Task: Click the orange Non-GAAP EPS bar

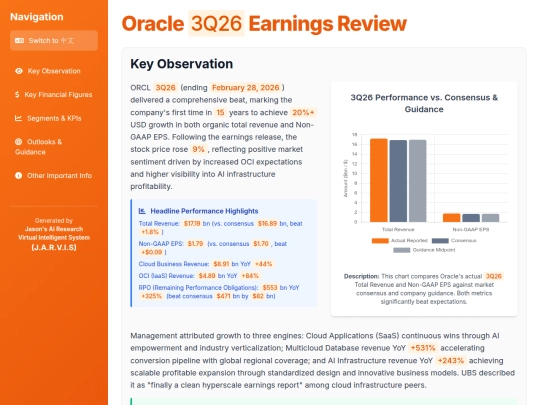Action: click(x=451, y=218)
